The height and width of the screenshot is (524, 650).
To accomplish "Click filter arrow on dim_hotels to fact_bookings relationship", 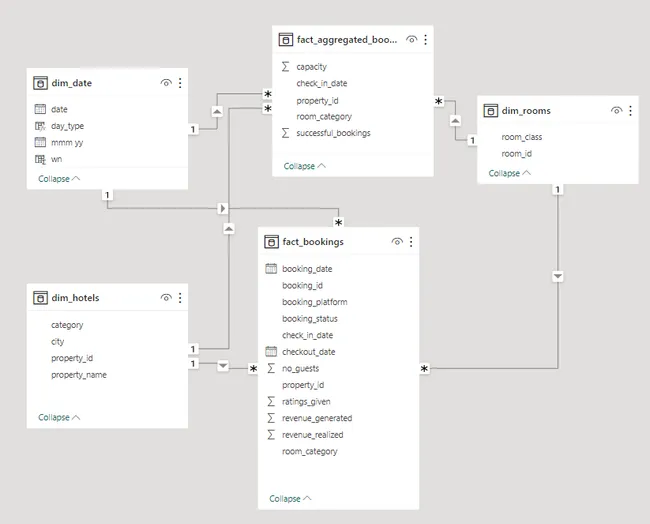I will point(223,366).
